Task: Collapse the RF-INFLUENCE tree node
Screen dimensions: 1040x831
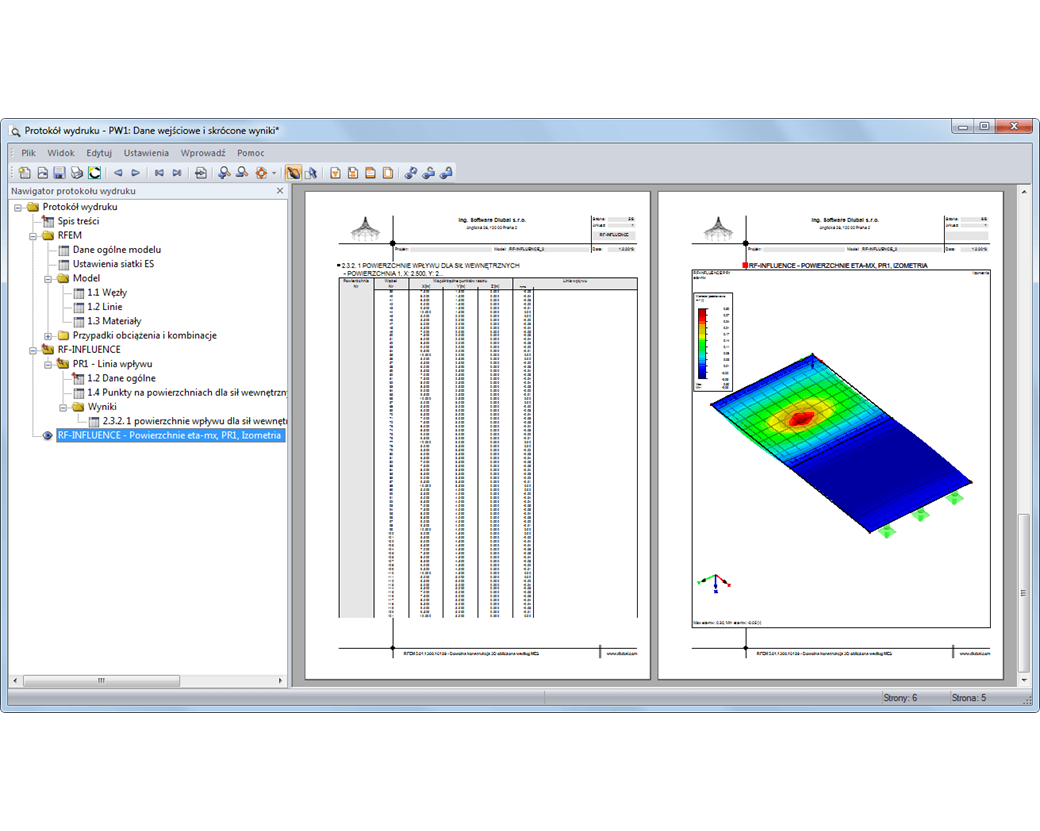Action: [x=33, y=350]
